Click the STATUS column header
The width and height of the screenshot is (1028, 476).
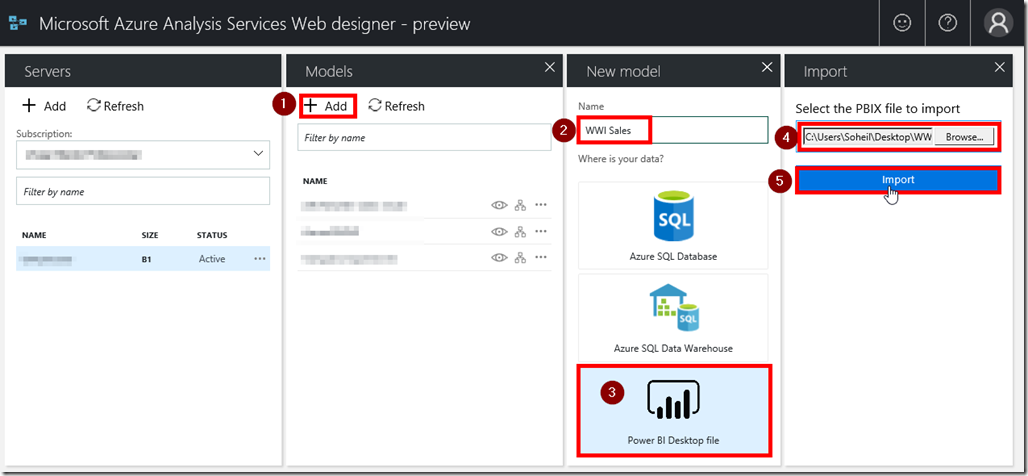pyautogui.click(x=212, y=235)
